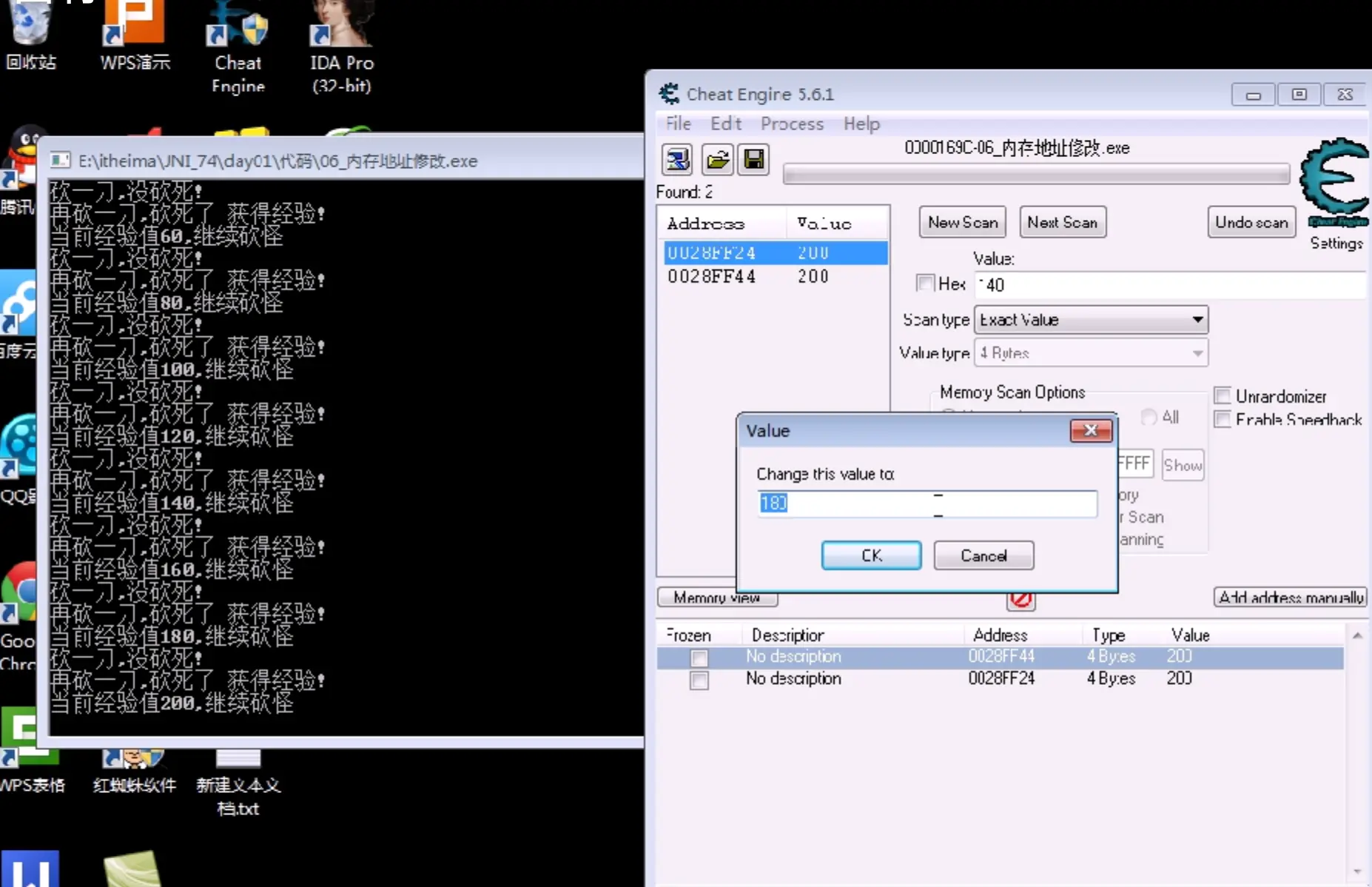Open the Cheat Engine desktop shortcut
The width and height of the screenshot is (1372, 887).
point(238,47)
